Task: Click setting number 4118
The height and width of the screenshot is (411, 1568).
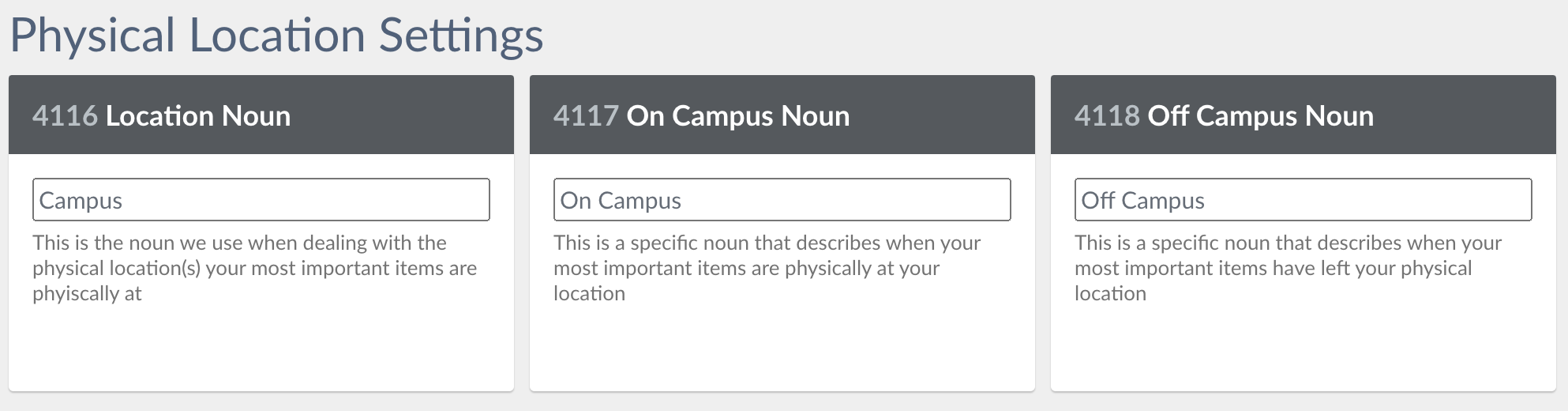Action: [1107, 116]
